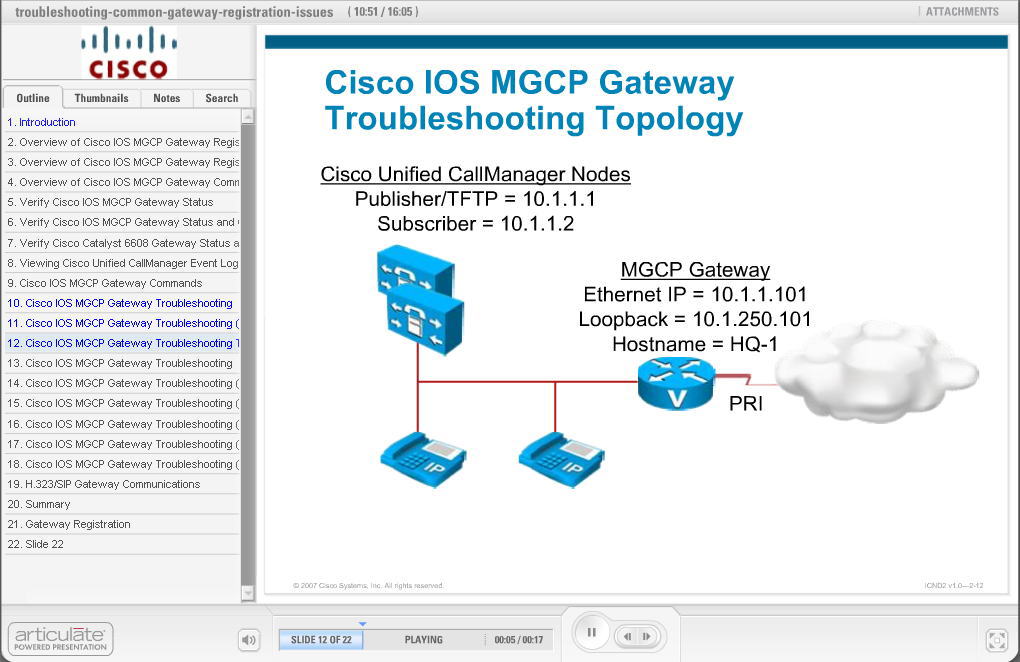Viewport: 1020px width, 662px height.
Task: Click the total time '(10:51 / 16:05)'
Action: point(383,12)
